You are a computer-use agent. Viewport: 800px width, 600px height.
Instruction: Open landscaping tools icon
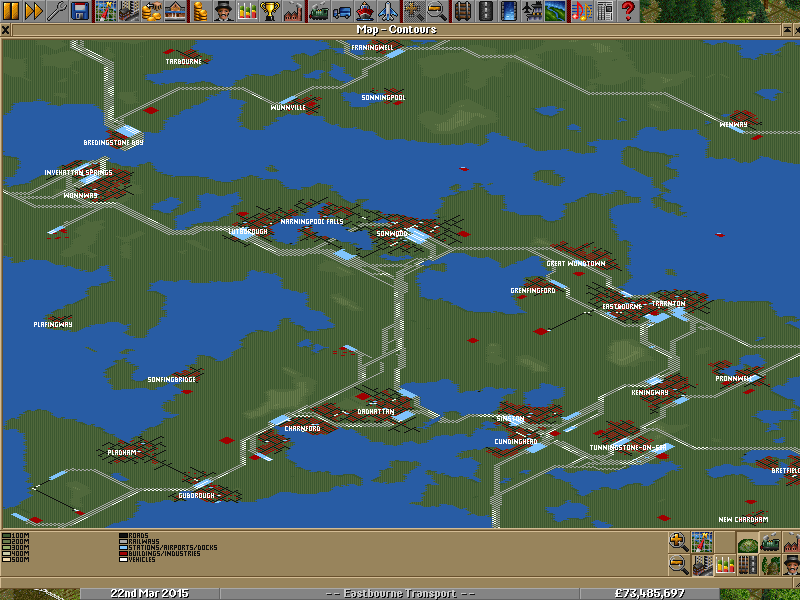pyautogui.click(x=554, y=11)
